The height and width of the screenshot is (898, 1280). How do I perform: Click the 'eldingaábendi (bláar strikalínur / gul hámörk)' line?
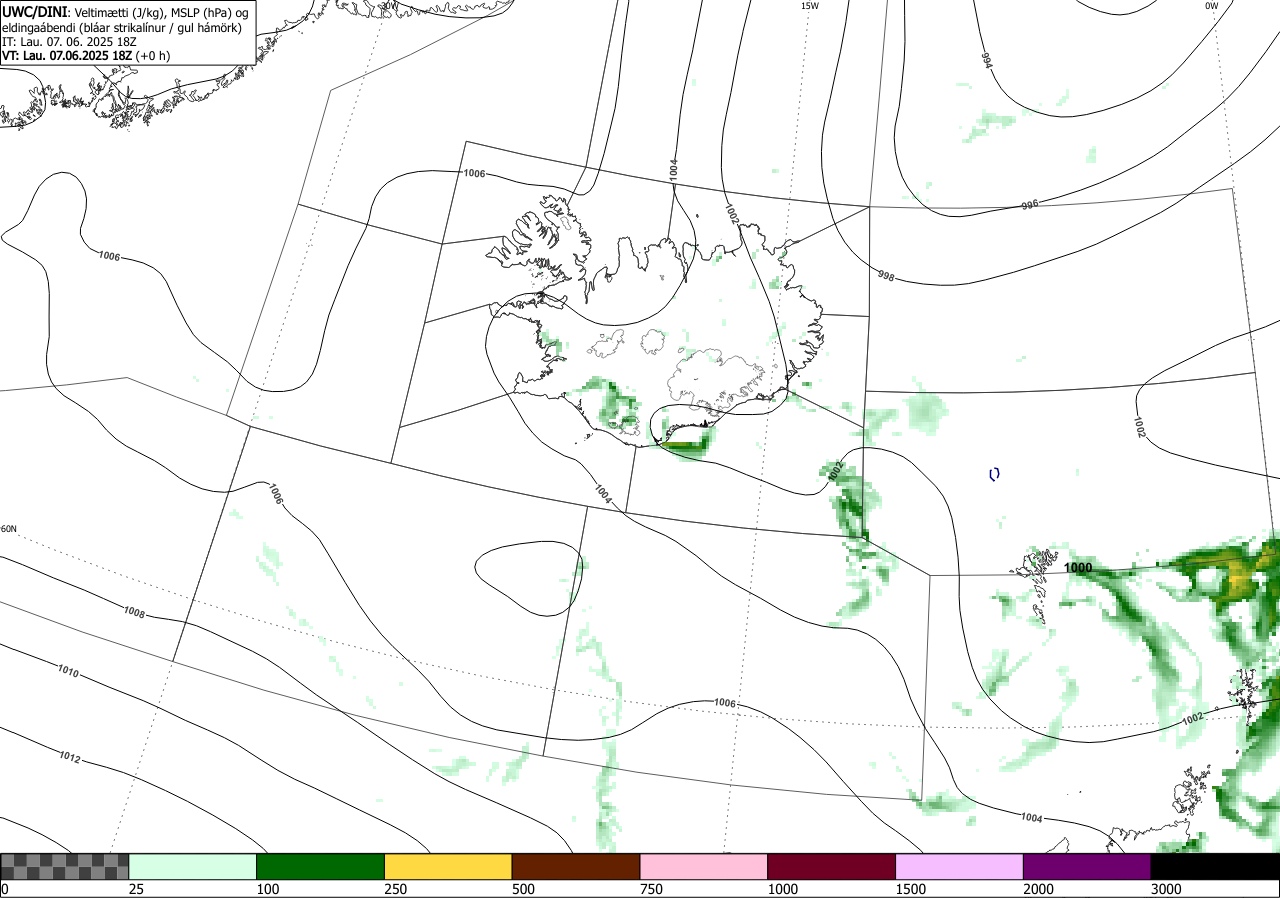pyautogui.click(x=121, y=27)
